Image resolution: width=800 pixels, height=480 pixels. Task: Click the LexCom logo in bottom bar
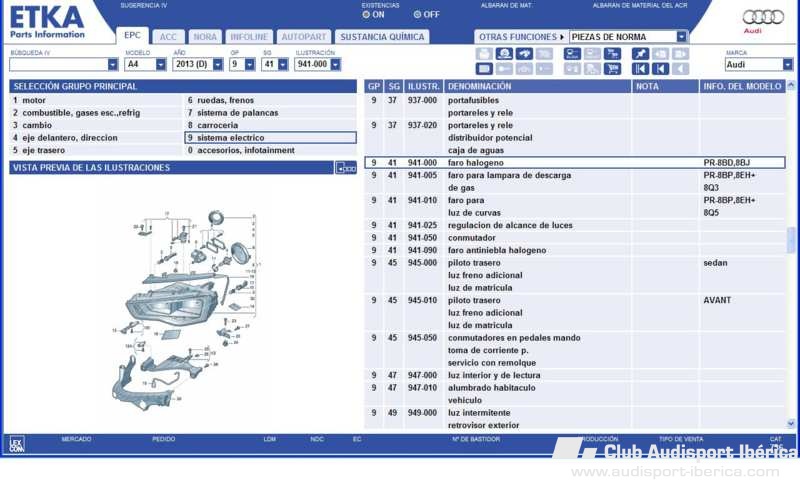pyautogui.click(x=16, y=444)
